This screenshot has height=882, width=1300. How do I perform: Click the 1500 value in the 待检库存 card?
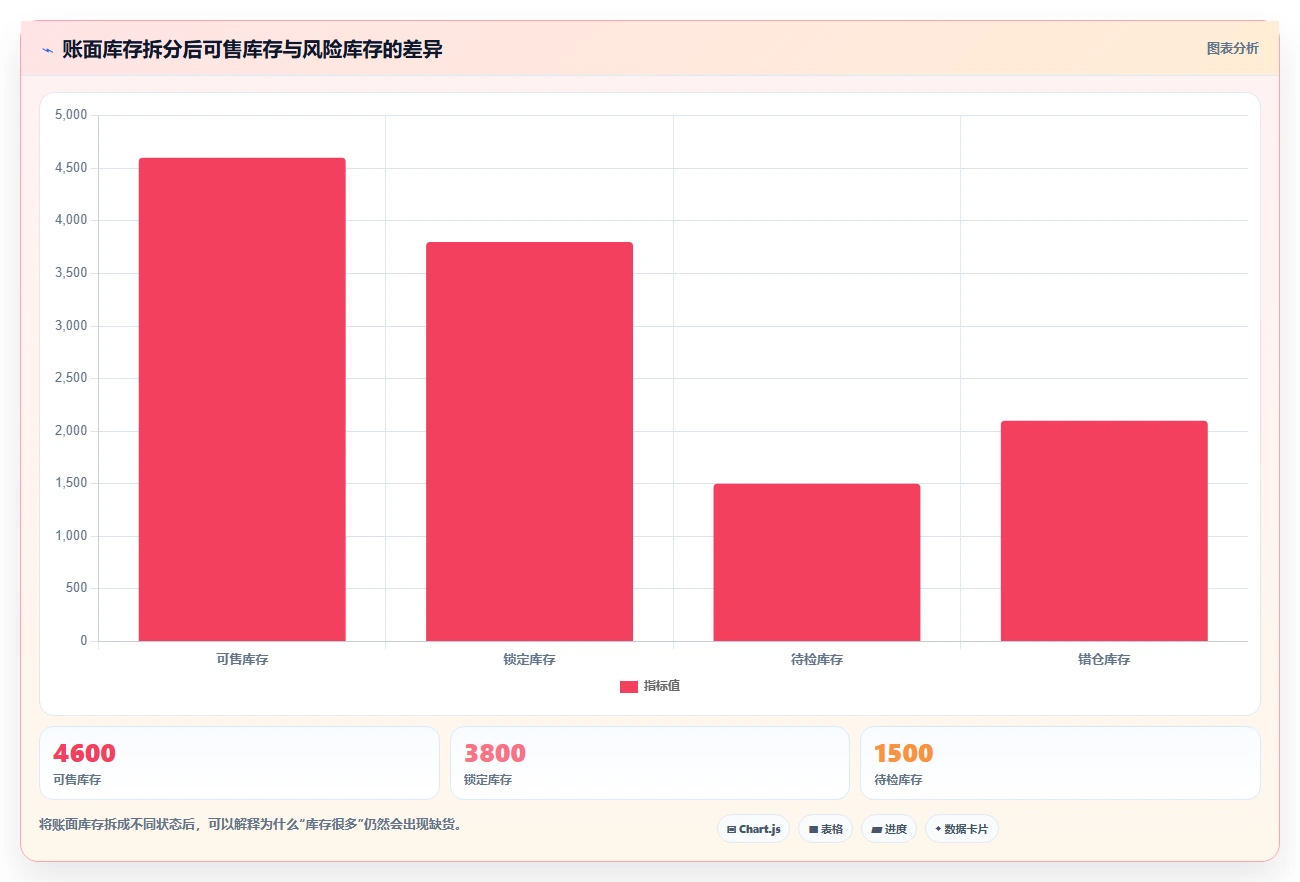(903, 753)
